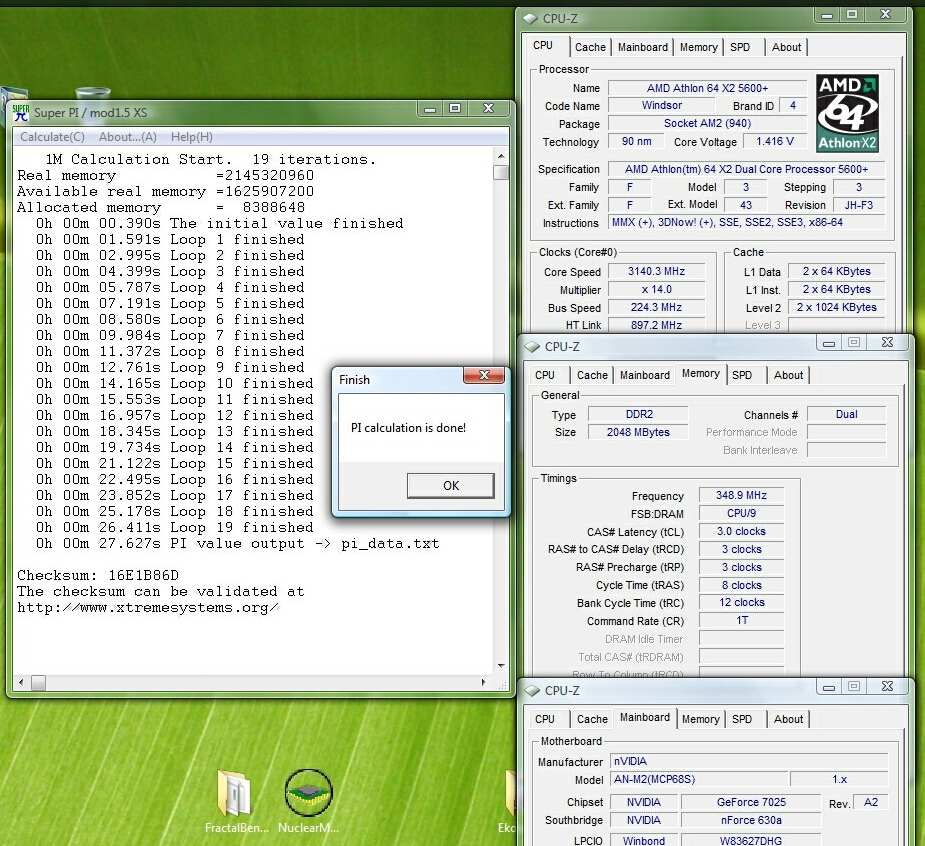Screen dimensions: 925x846
Task: Open the NuclearM... desktop shortcut
Action: [x=308, y=801]
